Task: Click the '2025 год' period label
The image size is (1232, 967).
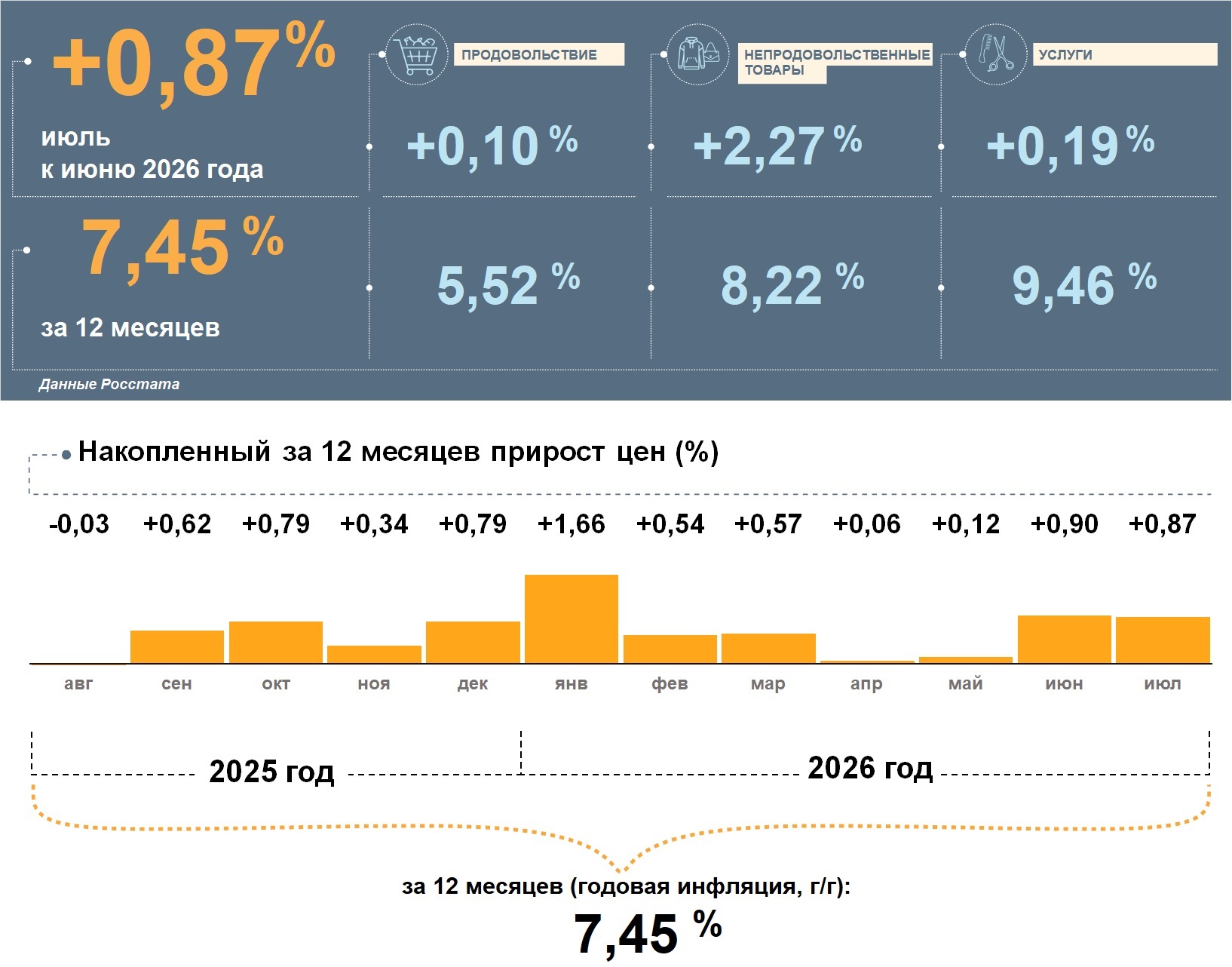Action: click(x=271, y=772)
